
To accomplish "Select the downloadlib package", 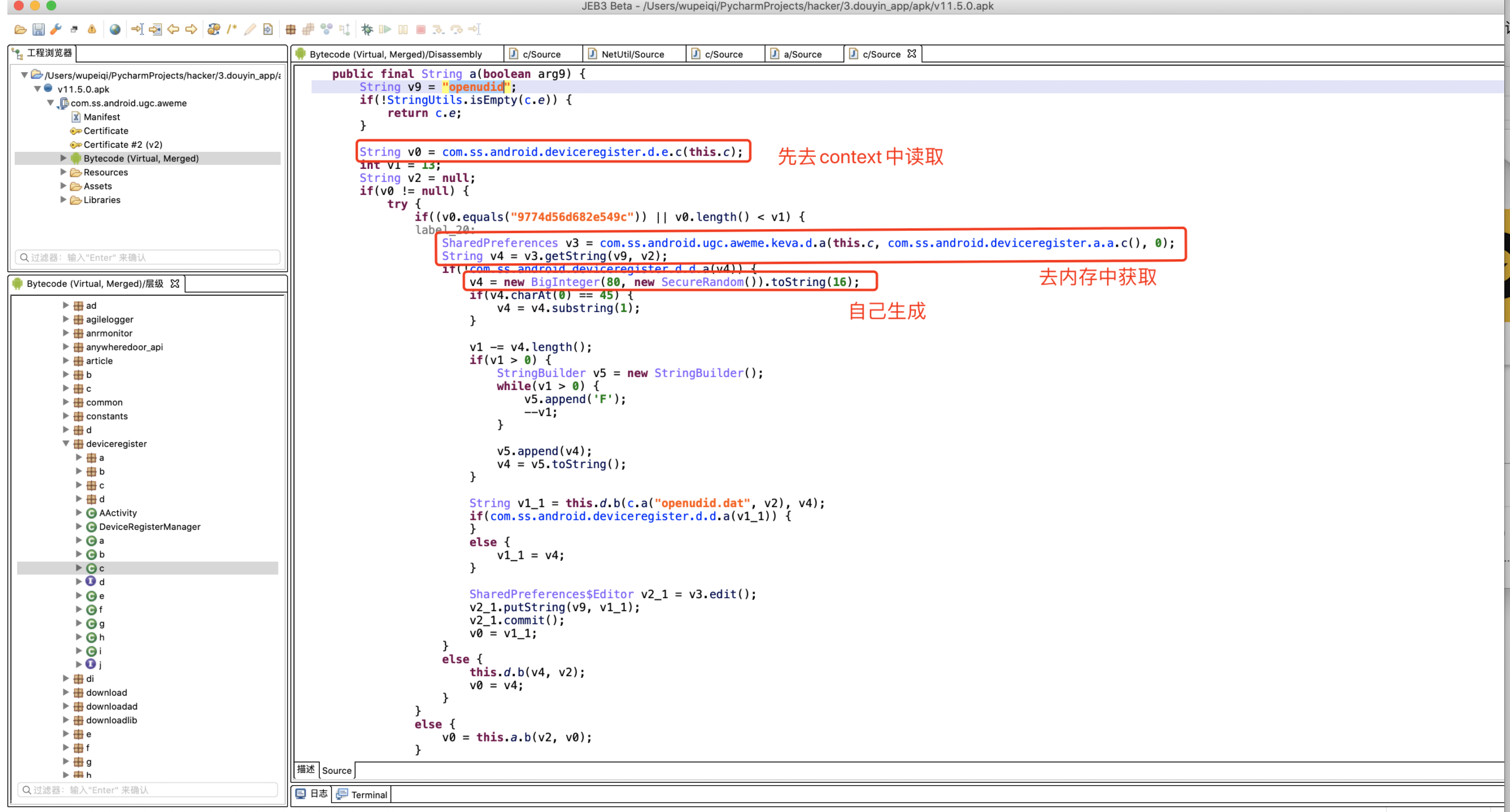I will pyautogui.click(x=112, y=720).
